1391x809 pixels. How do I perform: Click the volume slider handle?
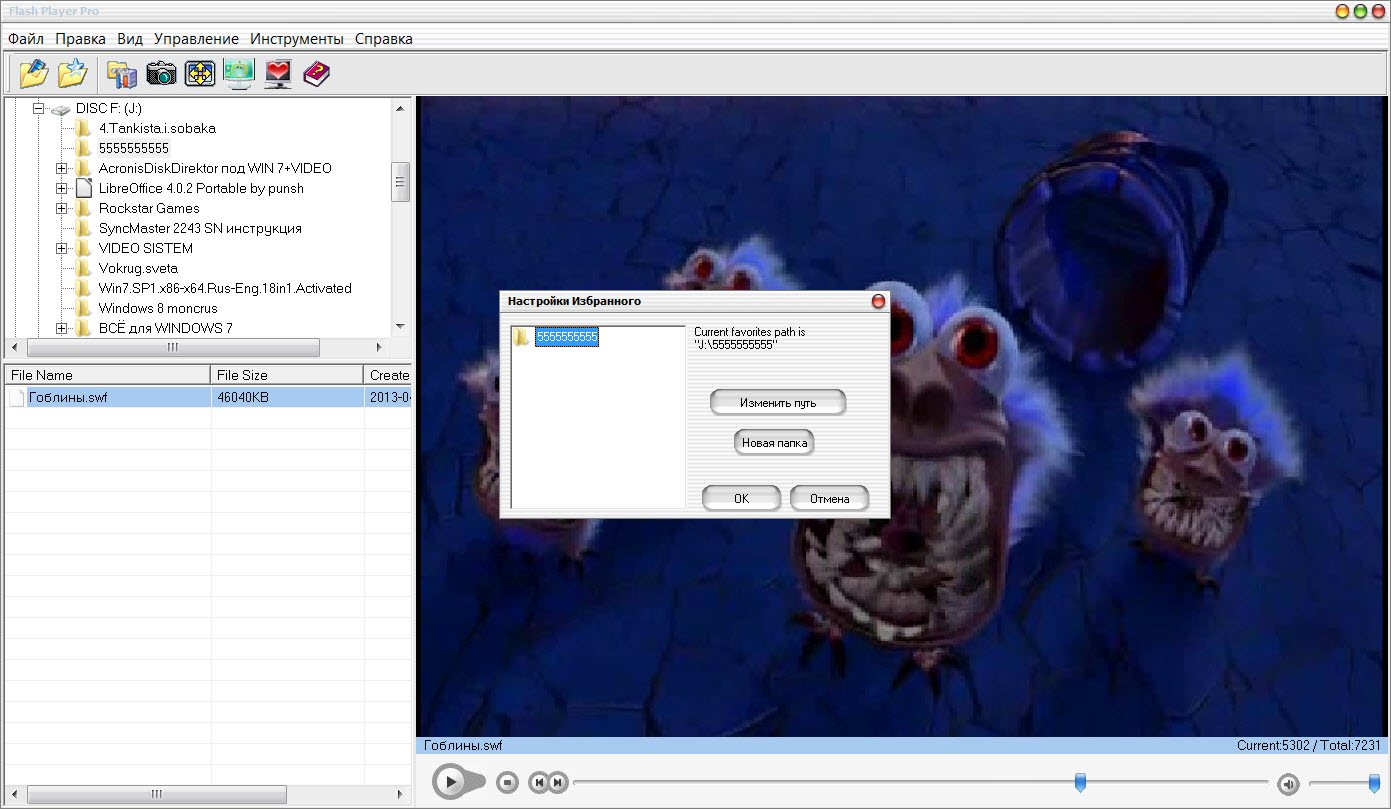[1375, 782]
